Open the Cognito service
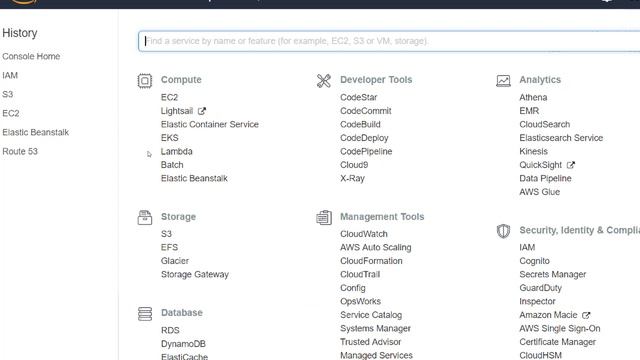Viewport: 640px width, 360px height. [x=534, y=261]
